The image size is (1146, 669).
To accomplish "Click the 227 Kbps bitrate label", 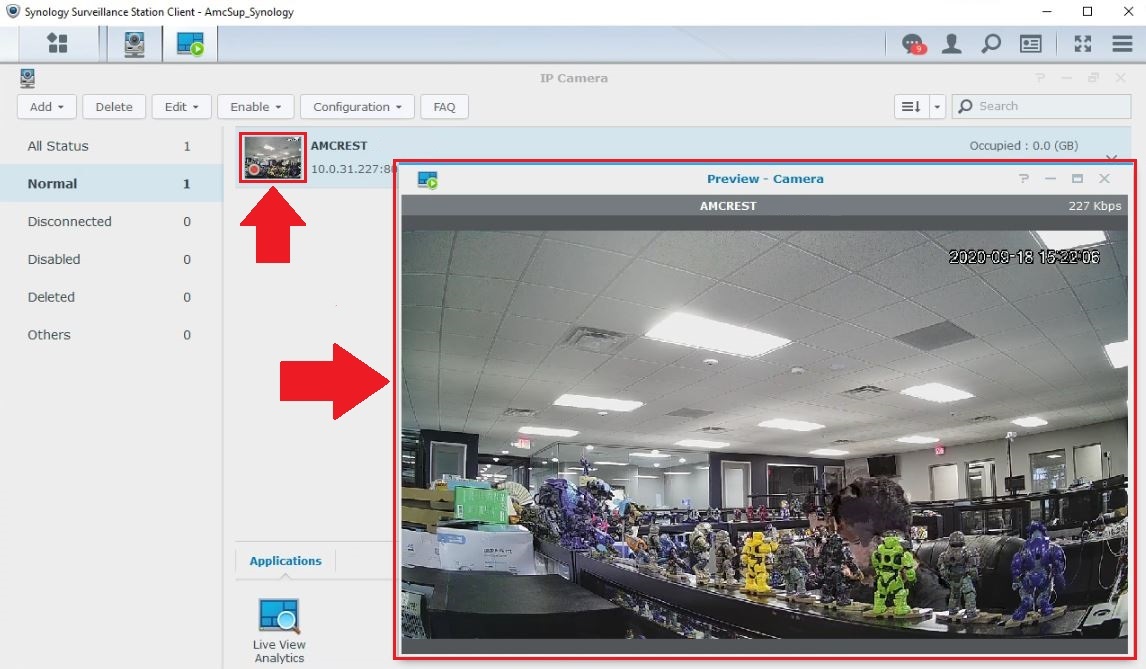I will click(1094, 205).
